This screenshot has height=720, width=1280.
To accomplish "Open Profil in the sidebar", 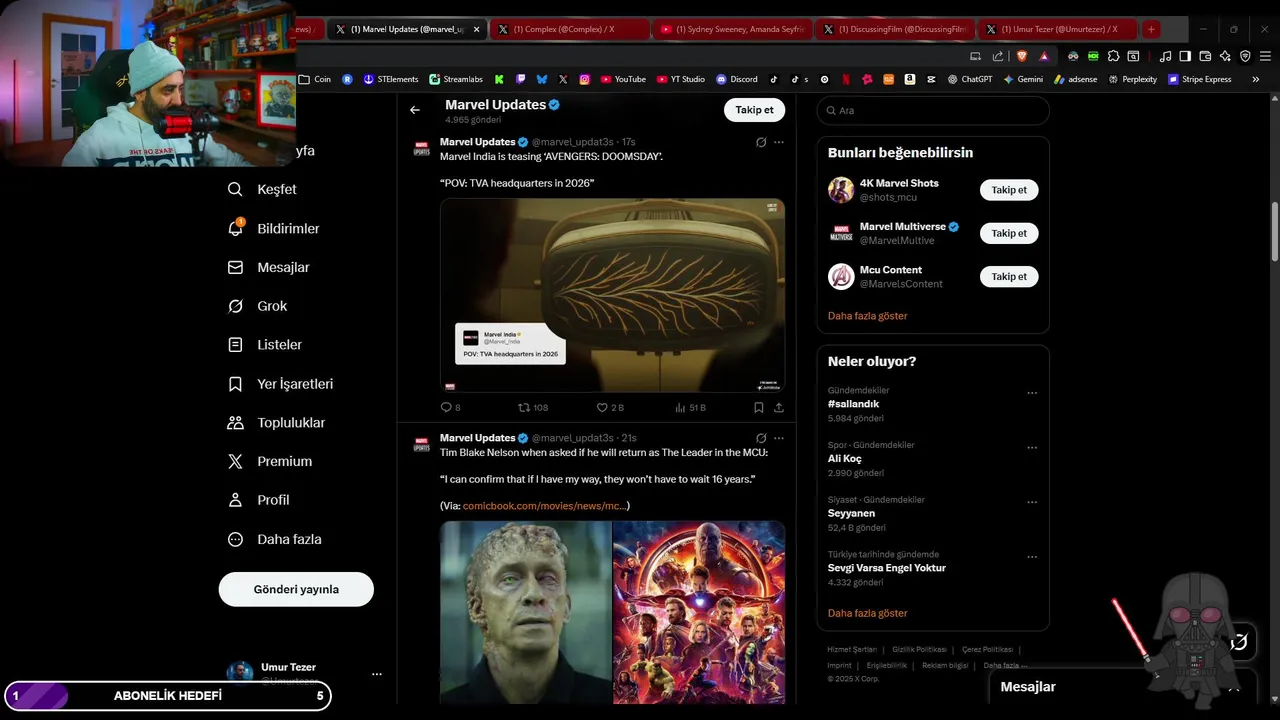I will 259,500.
